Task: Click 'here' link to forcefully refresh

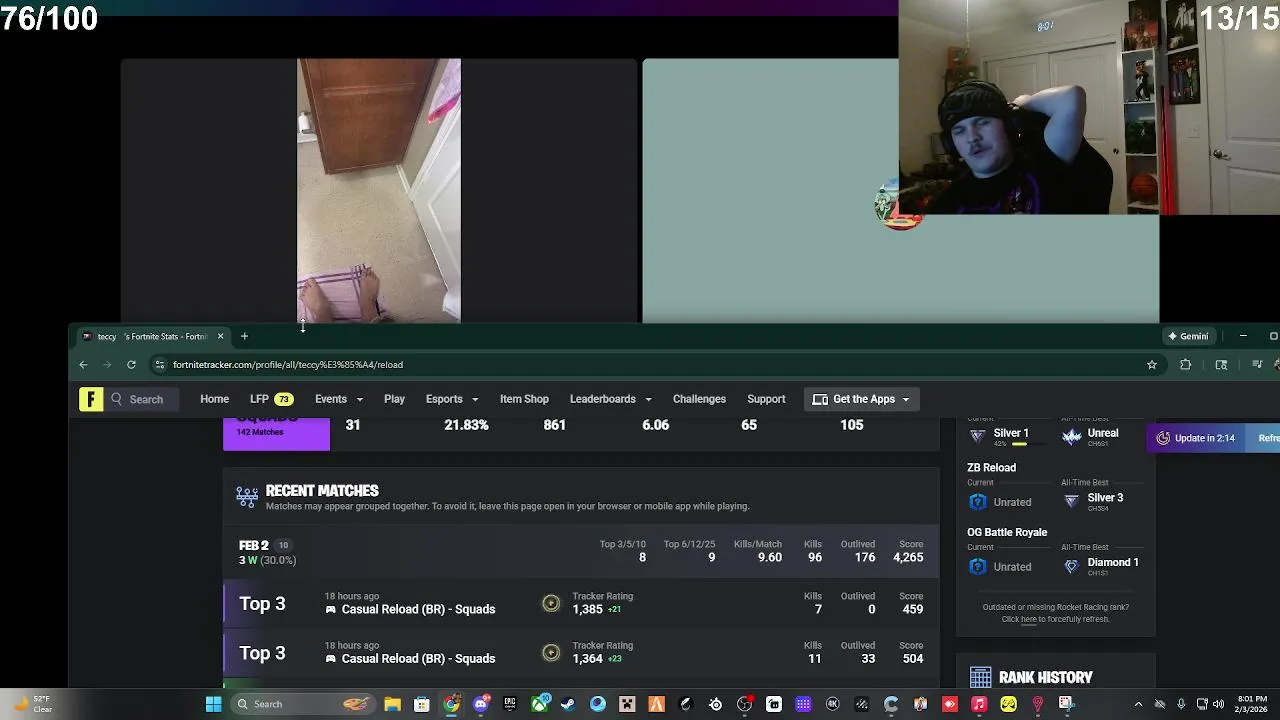Action: [1029, 619]
